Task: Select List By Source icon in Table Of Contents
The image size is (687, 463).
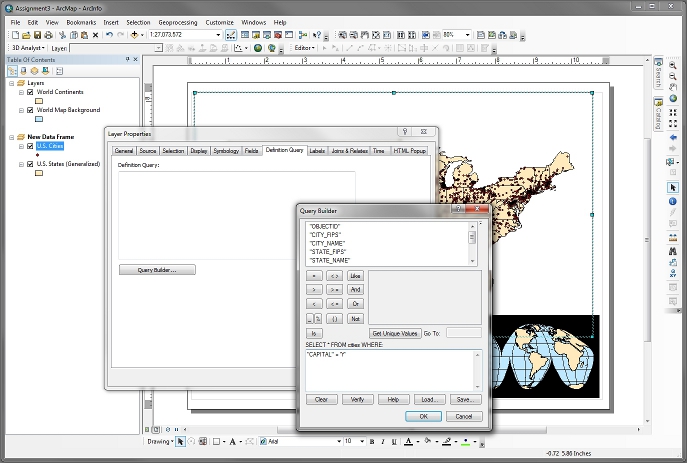Action: [x=23, y=71]
